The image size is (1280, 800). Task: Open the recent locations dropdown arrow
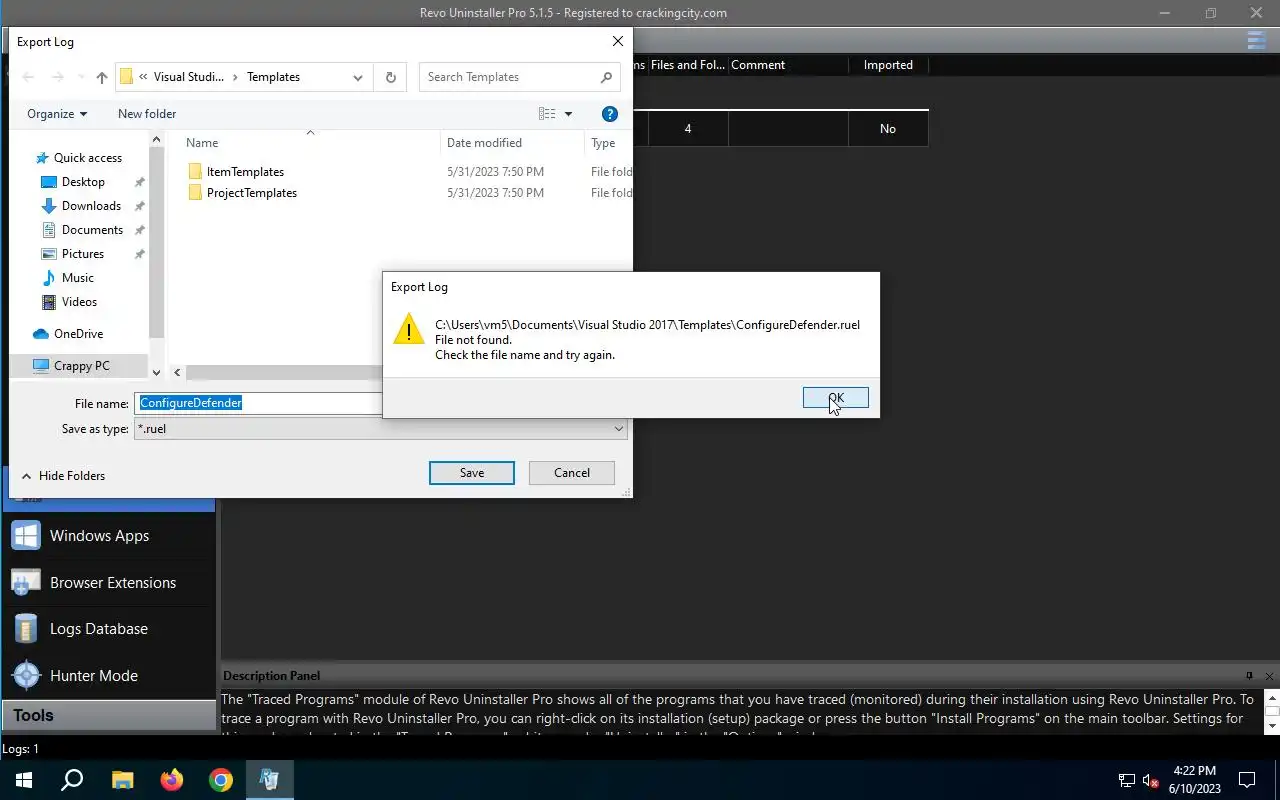[79, 78]
